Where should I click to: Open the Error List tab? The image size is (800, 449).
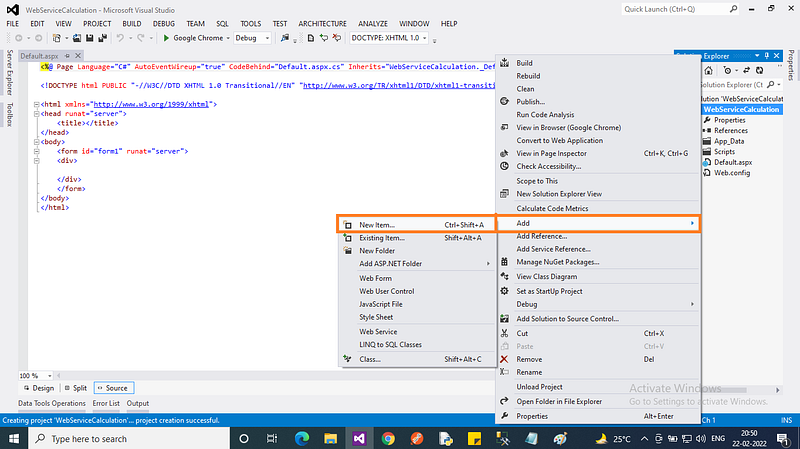106,403
